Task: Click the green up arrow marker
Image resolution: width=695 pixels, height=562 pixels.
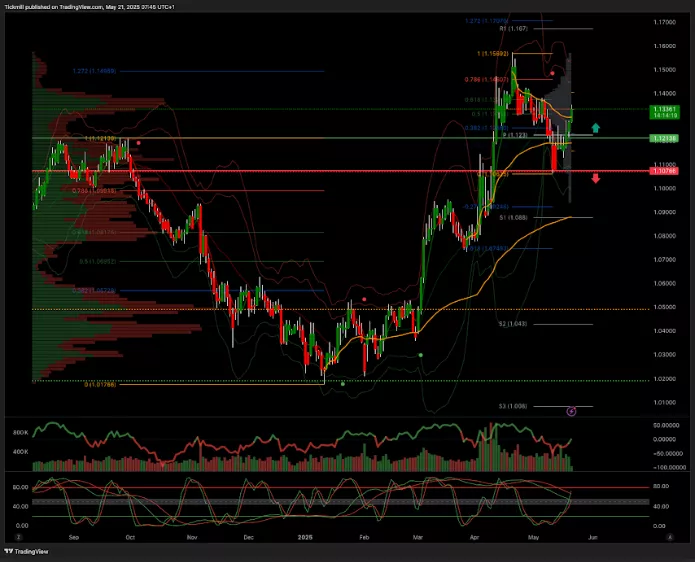Action: pos(596,127)
